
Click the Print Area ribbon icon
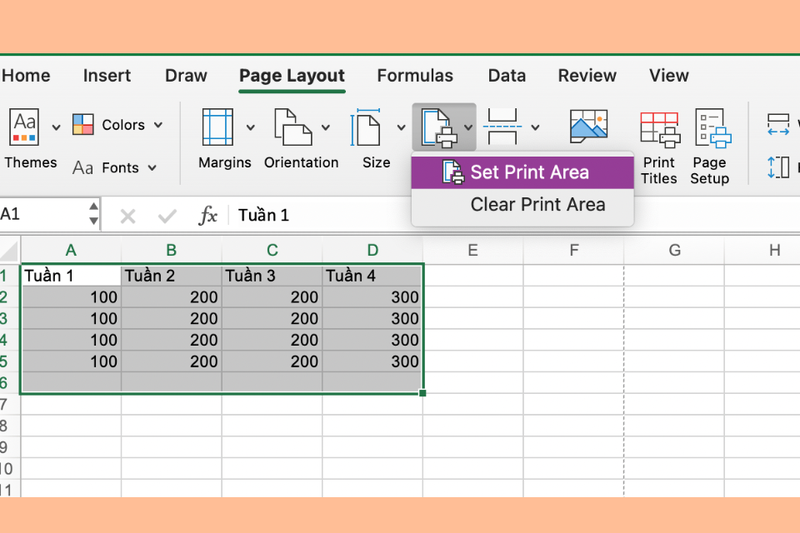(438, 128)
